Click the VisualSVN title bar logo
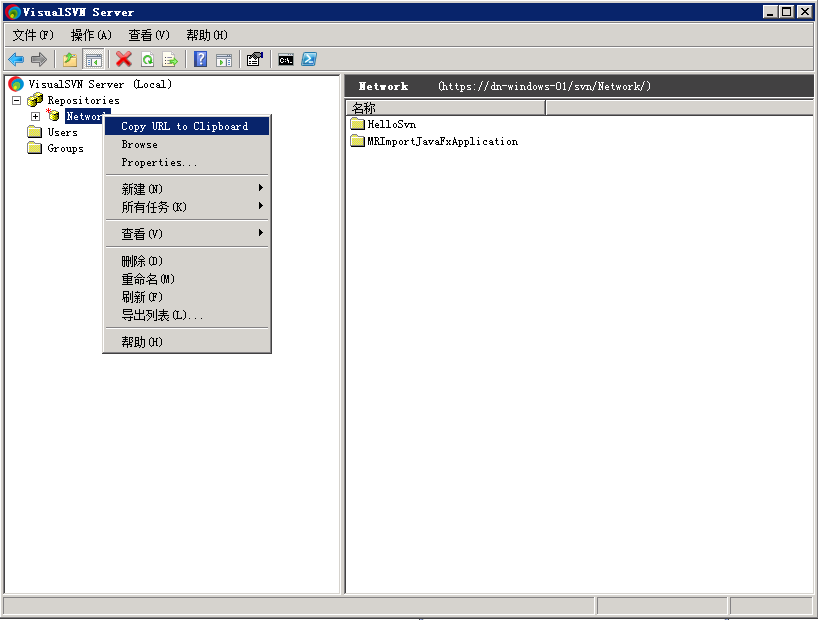Image resolution: width=818 pixels, height=620 pixels. 13,12
